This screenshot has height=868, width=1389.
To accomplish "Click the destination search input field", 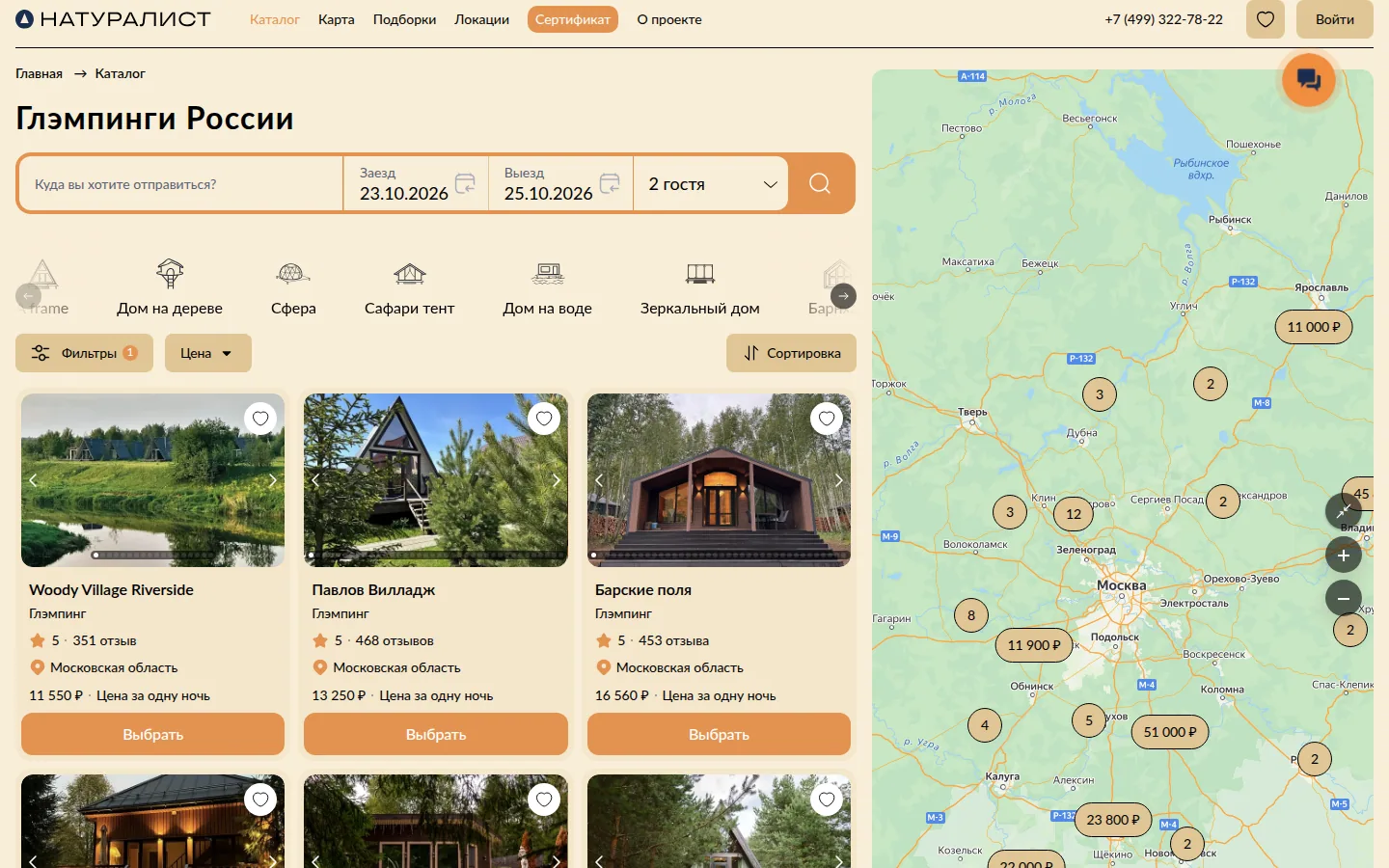I will pyautogui.click(x=181, y=184).
